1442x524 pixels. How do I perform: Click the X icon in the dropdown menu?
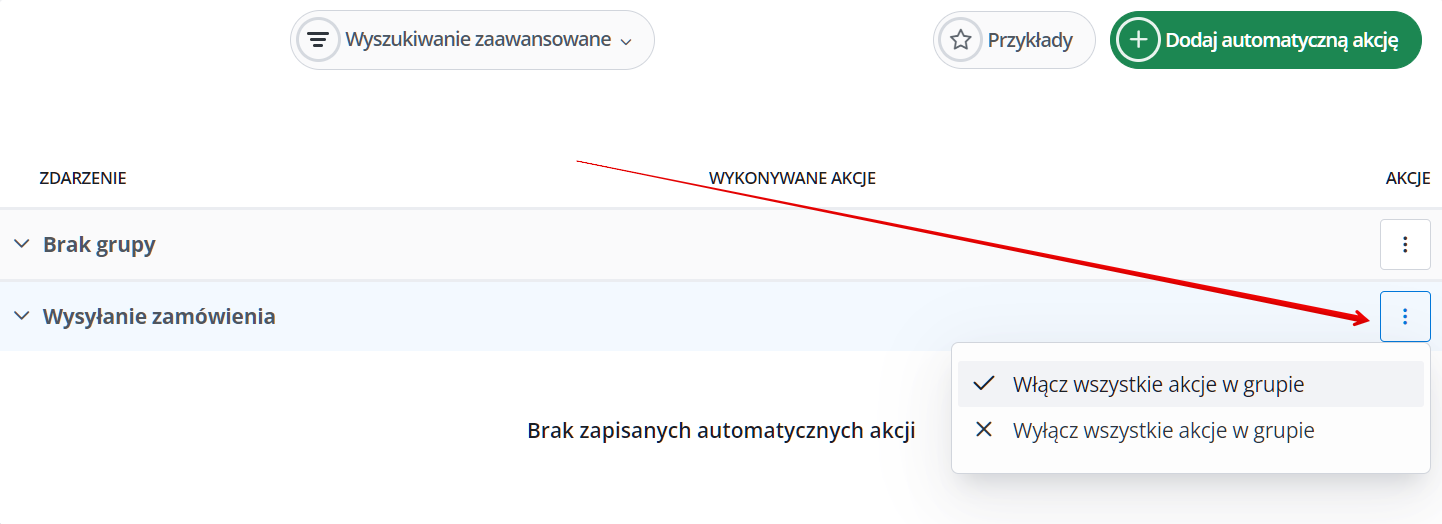[984, 430]
